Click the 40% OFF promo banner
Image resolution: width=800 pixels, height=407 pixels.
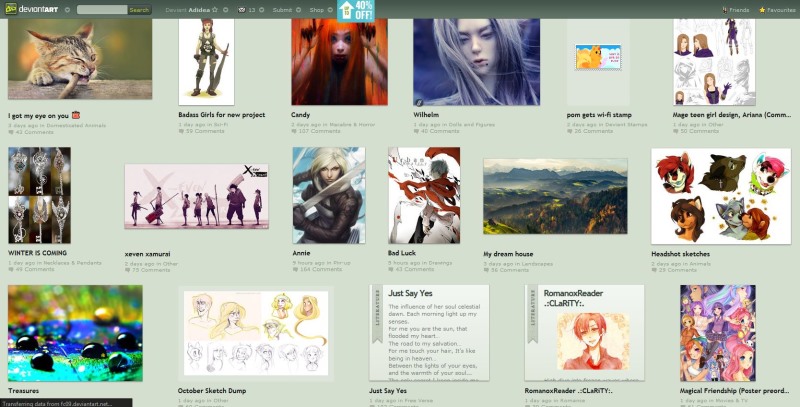click(356, 10)
